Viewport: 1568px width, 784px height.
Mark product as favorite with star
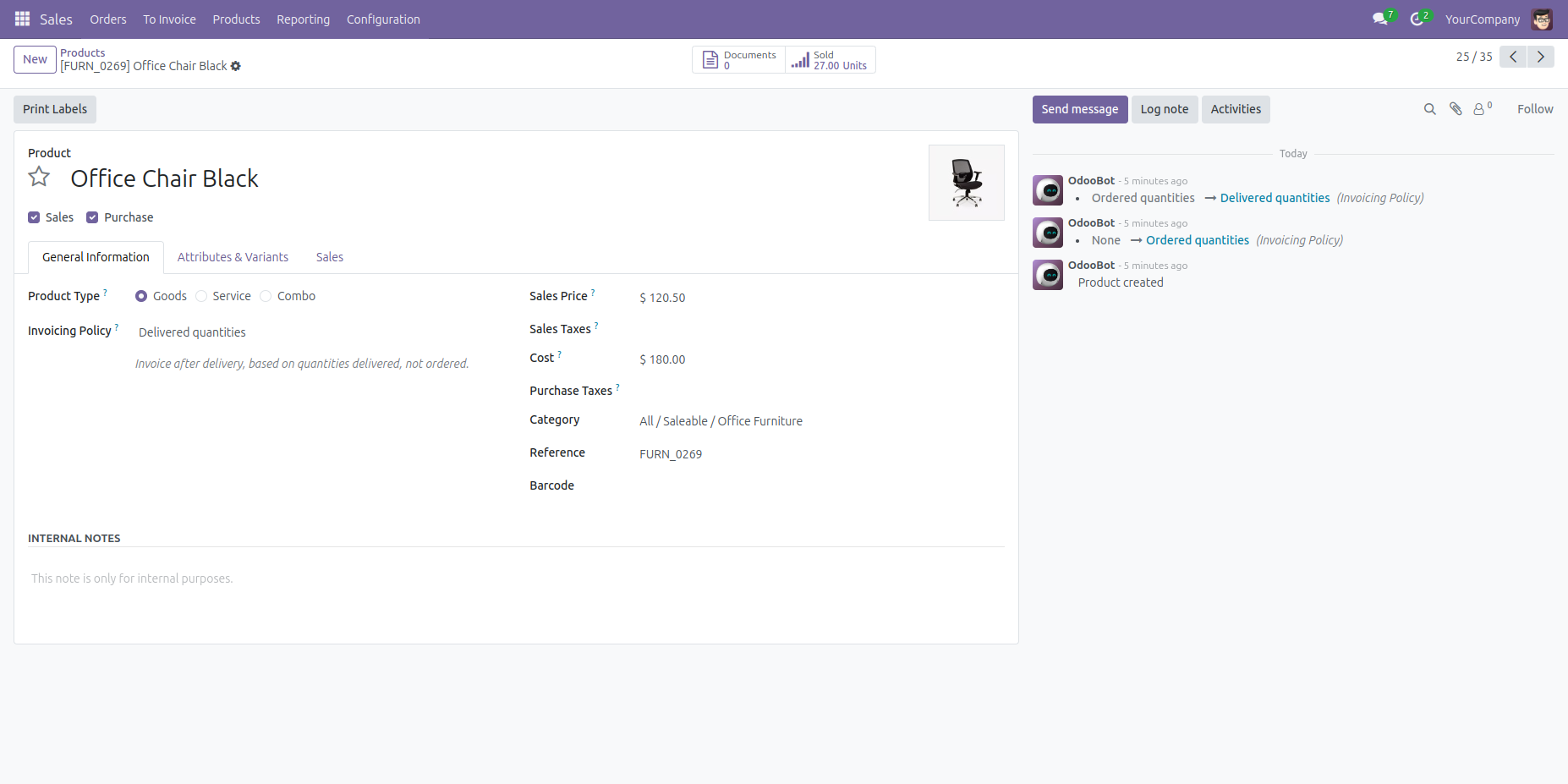tap(39, 177)
